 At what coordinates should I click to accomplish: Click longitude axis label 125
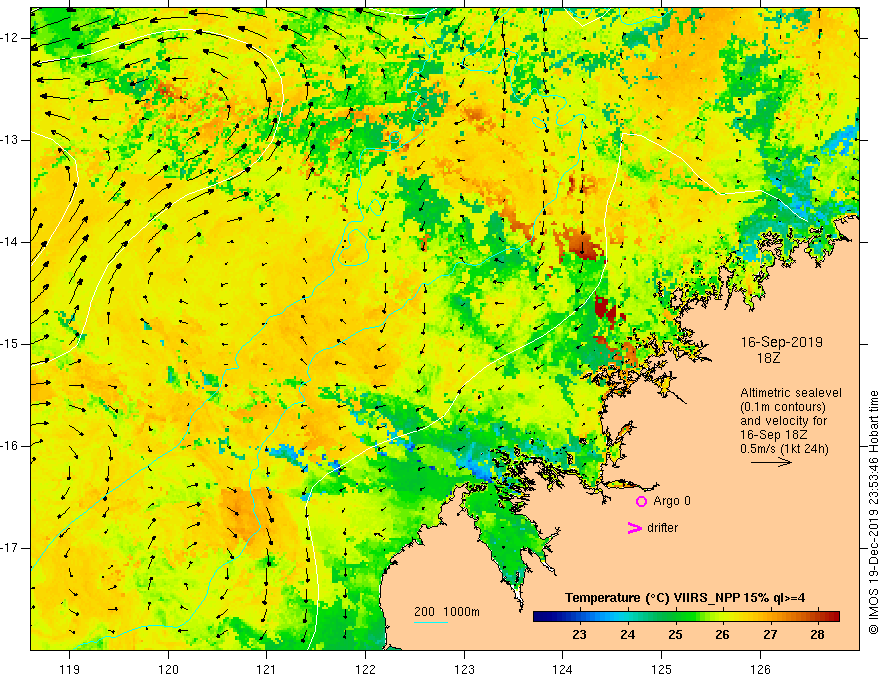coord(662,669)
